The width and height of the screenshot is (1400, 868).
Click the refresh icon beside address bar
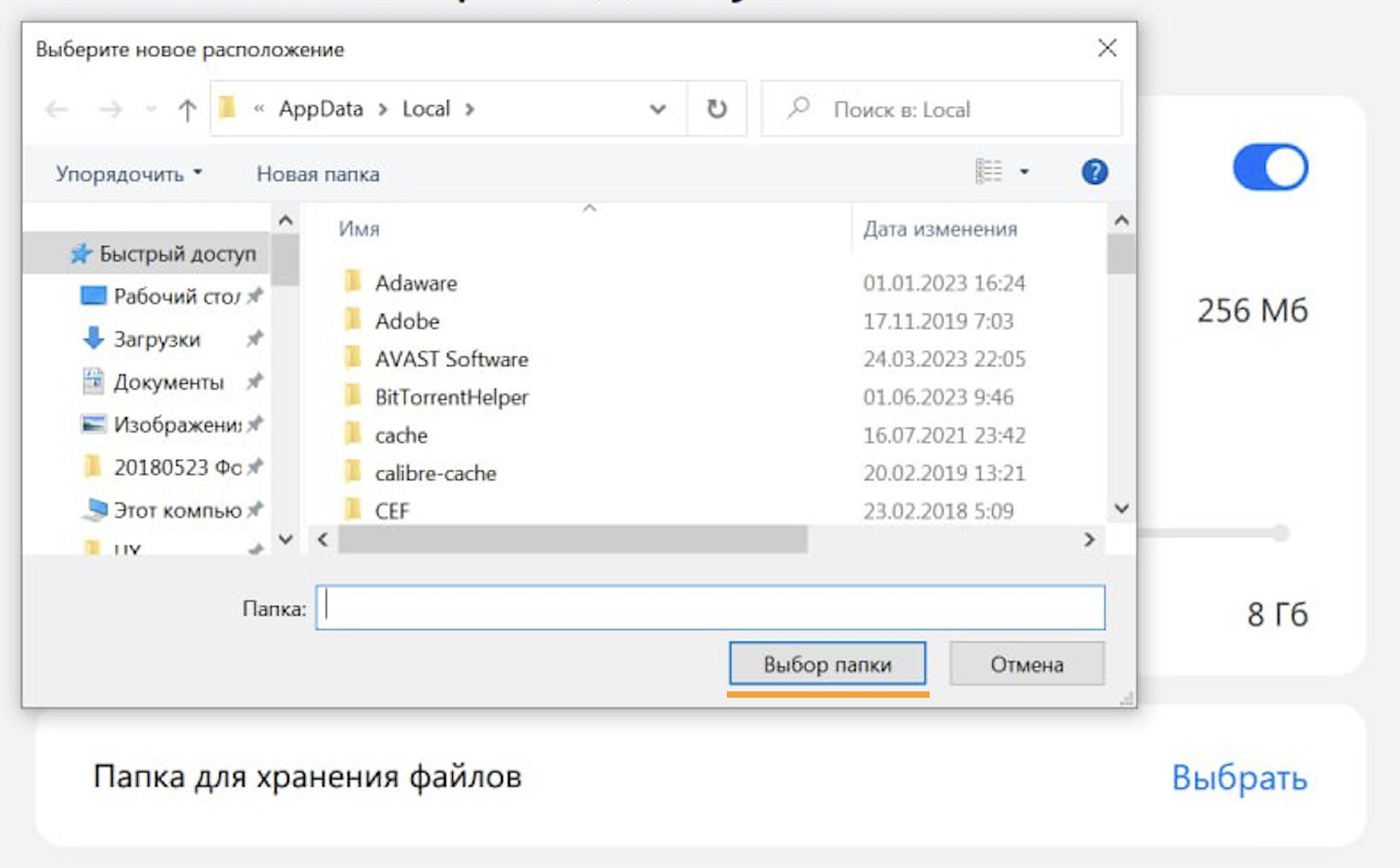pyautogui.click(x=717, y=108)
